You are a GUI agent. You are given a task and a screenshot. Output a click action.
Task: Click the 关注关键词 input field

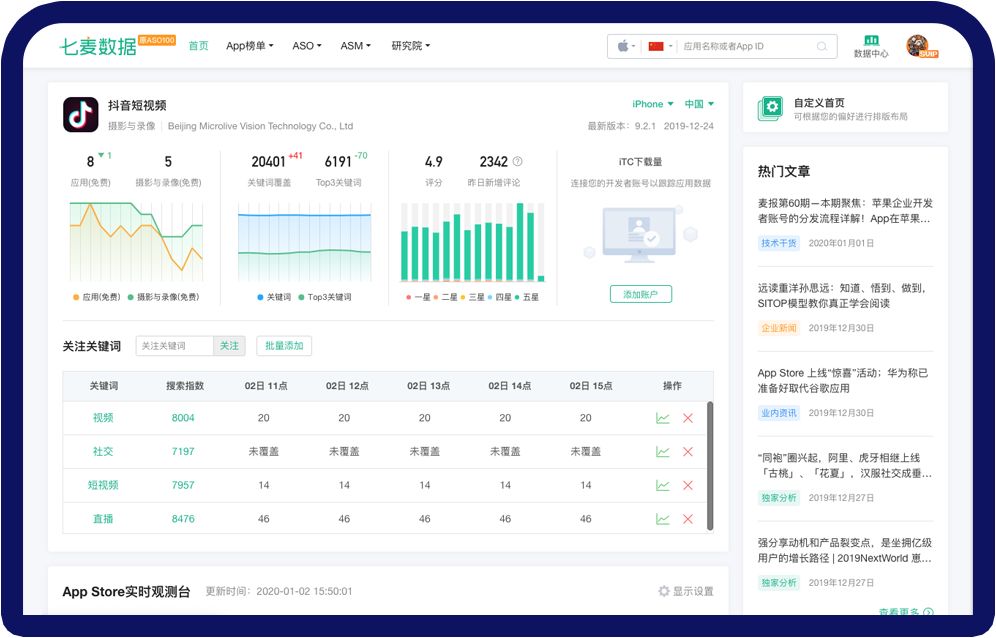(x=175, y=346)
